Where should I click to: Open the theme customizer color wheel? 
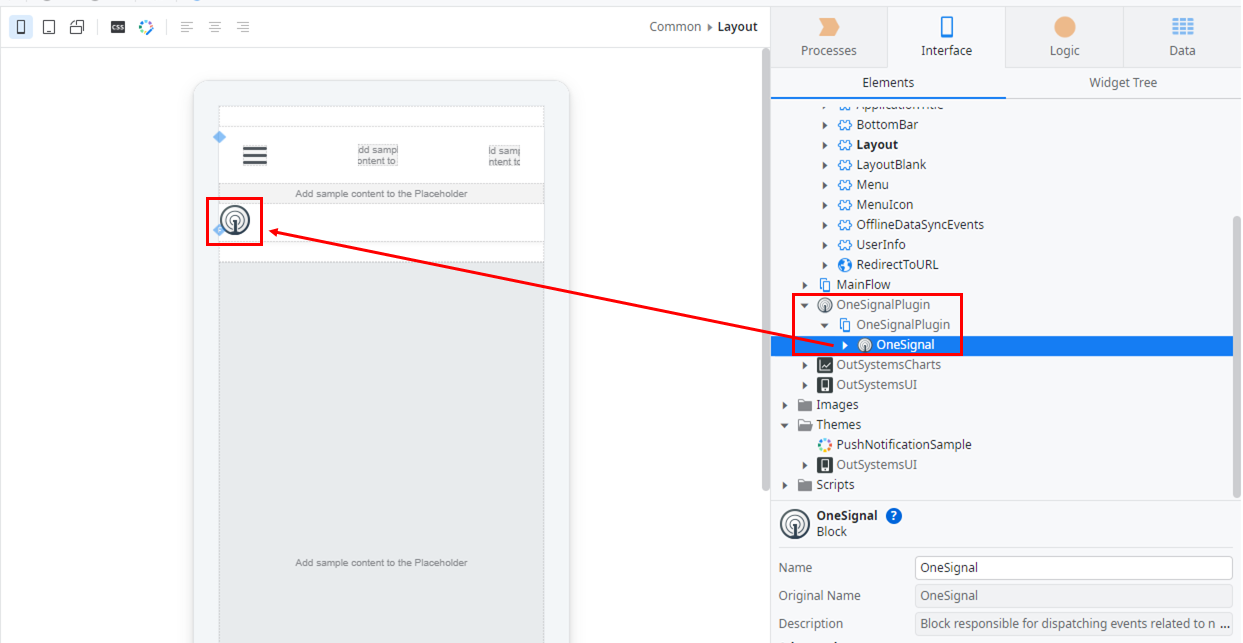[x=146, y=27]
